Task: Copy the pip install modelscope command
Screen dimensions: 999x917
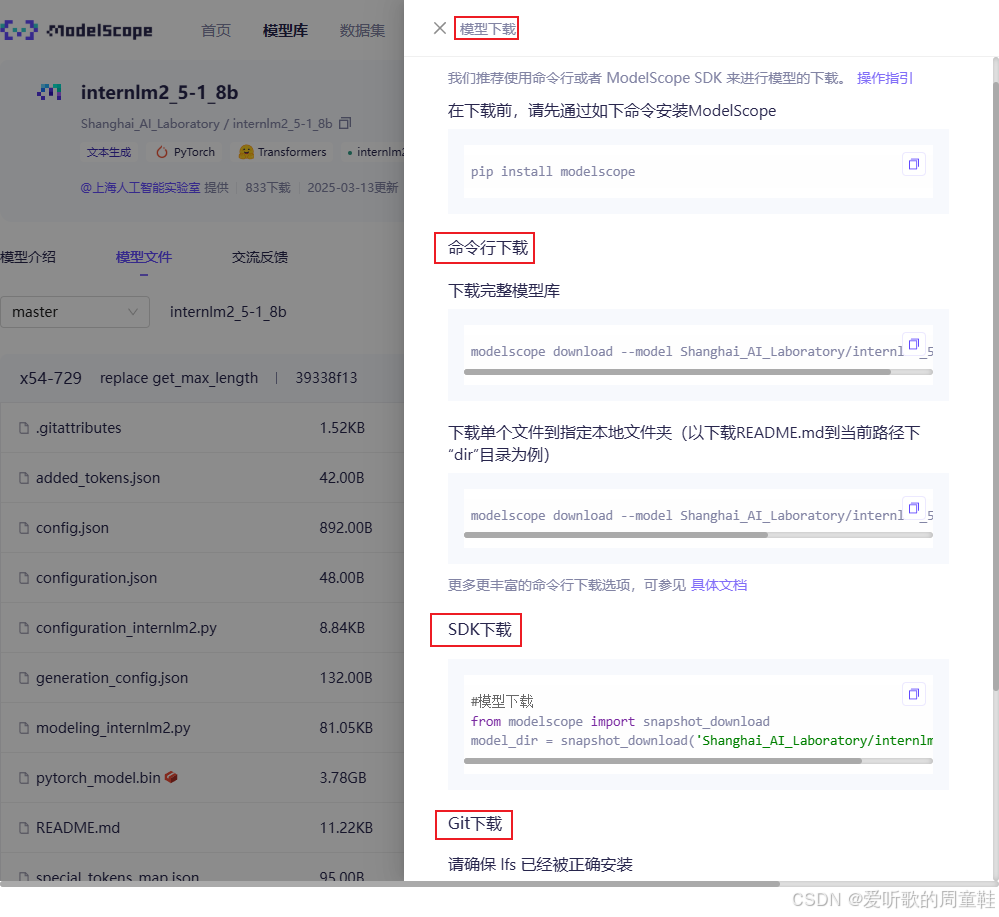Action: 914,164
